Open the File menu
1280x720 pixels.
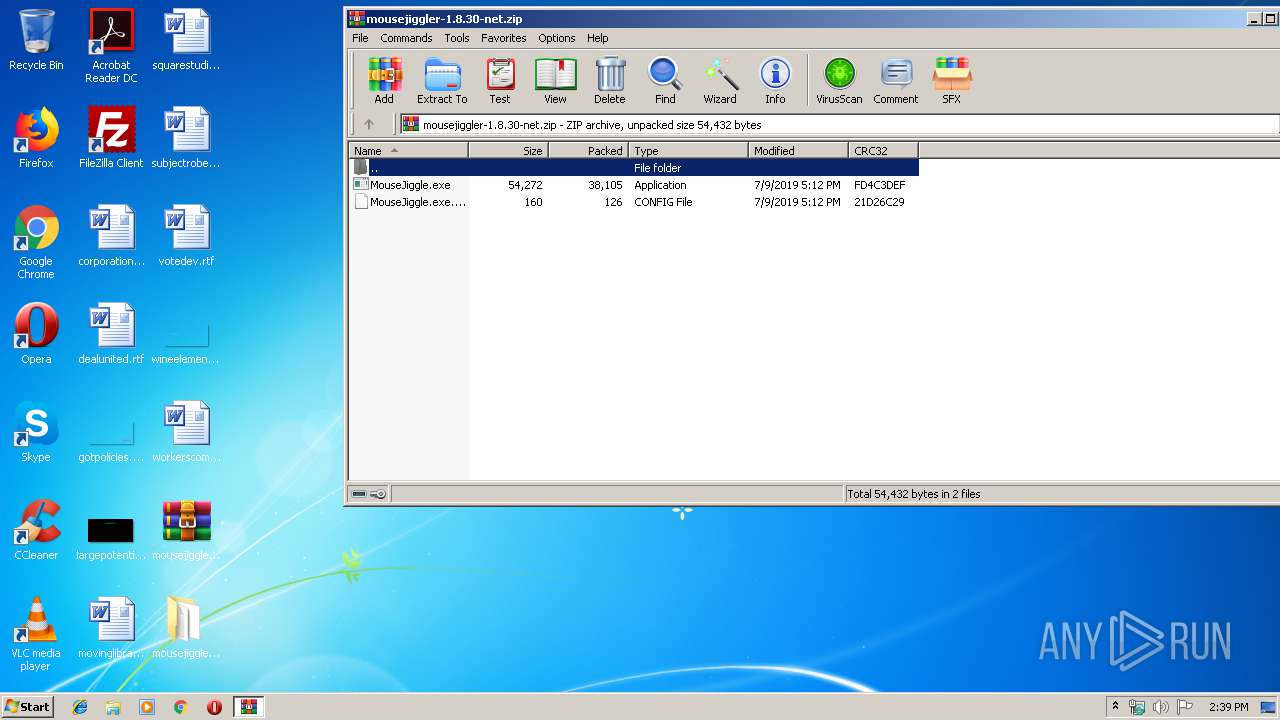pos(360,38)
